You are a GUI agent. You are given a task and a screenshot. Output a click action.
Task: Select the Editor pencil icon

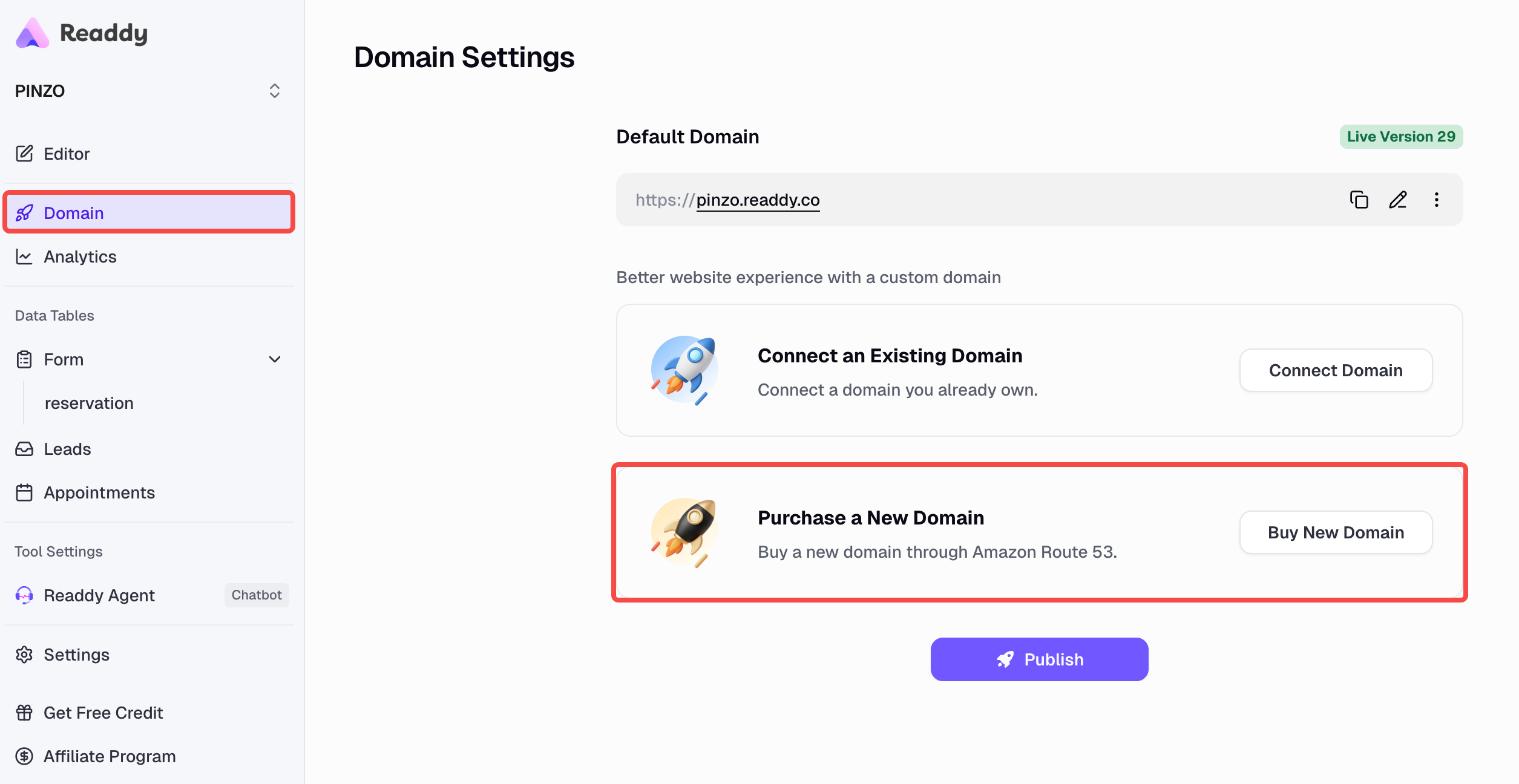point(24,154)
